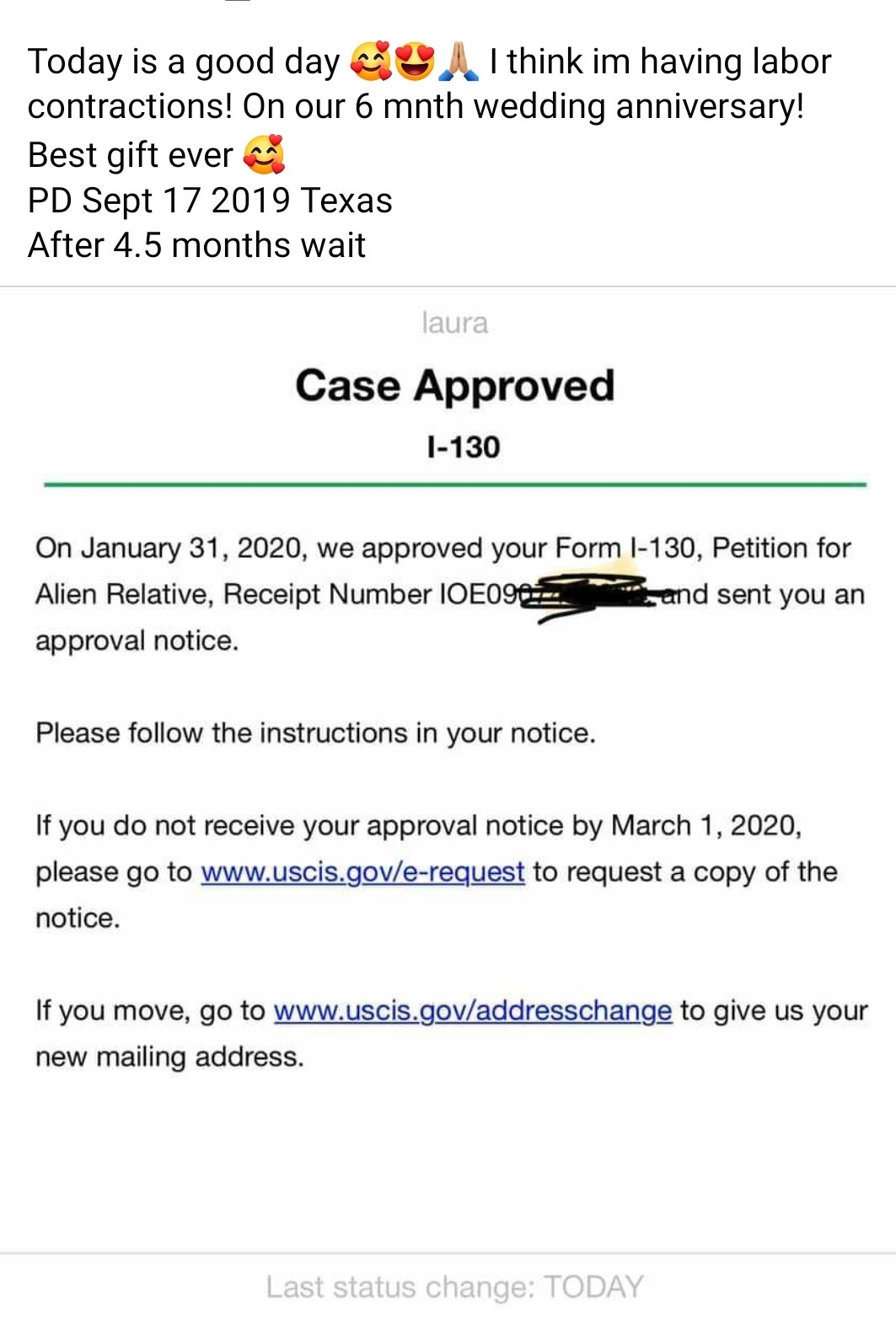Click the first smiling-face-with-hearts emoji
This screenshot has height=1335, width=896.
pyautogui.click(x=371, y=62)
